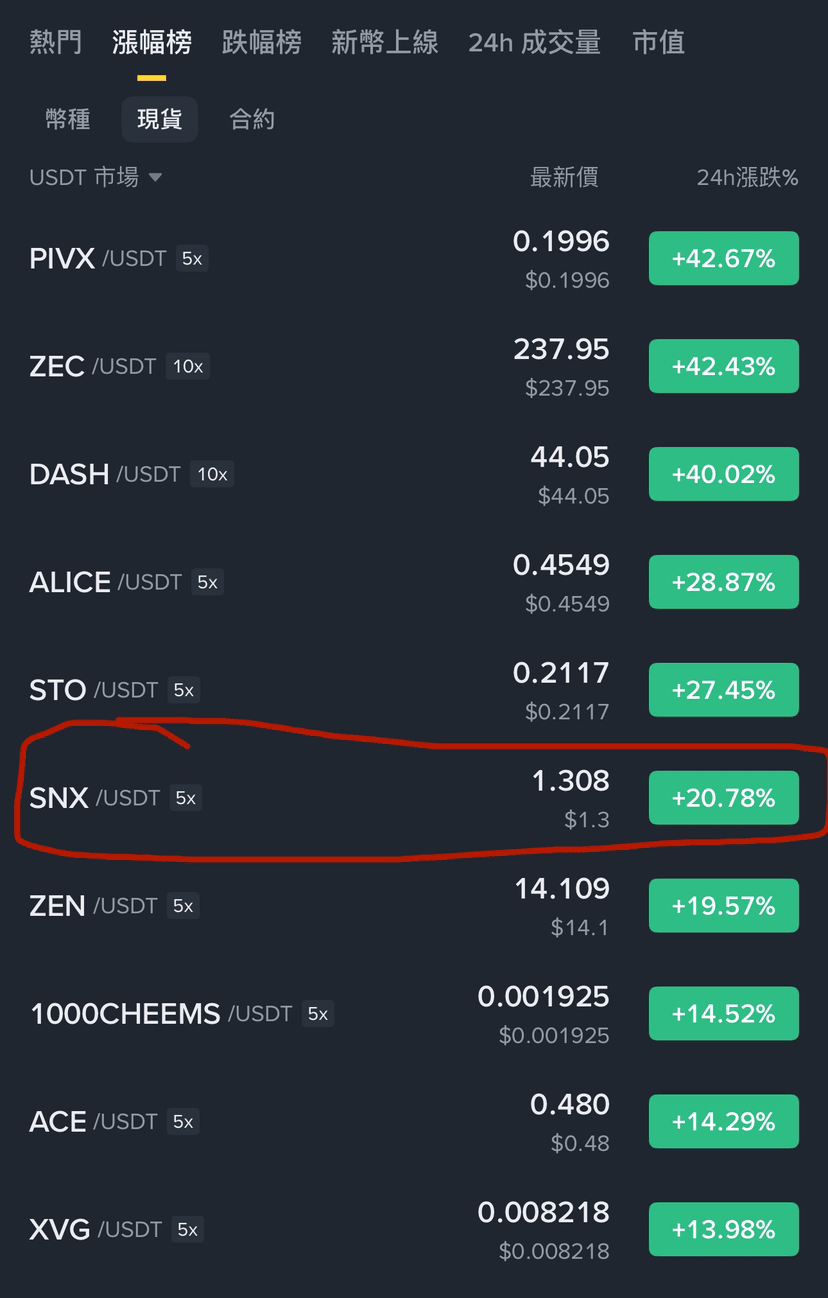Click XVG +13.98% change badge
This screenshot has width=828, height=1298.
723,1230
